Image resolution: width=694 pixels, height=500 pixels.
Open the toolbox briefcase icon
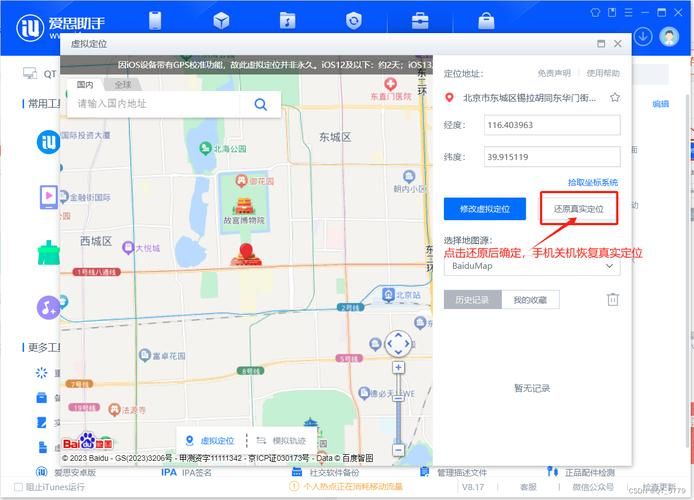point(420,20)
